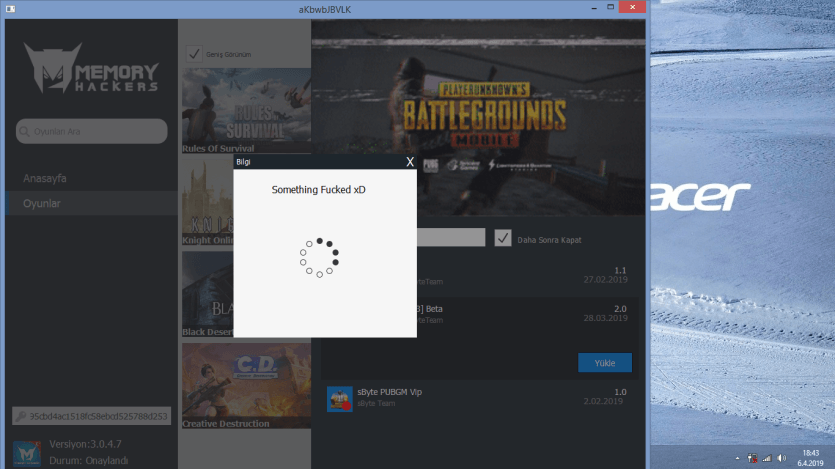Toggle the Geniş Görünüm checkbox

194,54
